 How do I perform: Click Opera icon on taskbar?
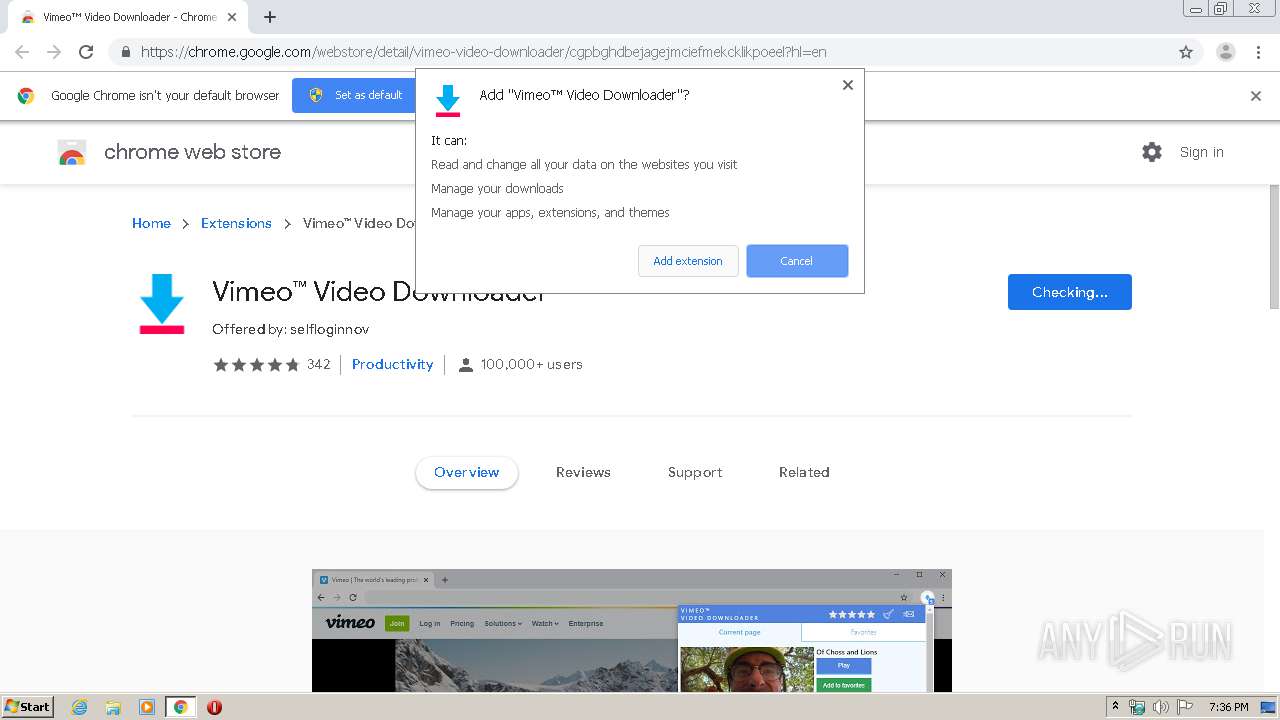[x=214, y=707]
